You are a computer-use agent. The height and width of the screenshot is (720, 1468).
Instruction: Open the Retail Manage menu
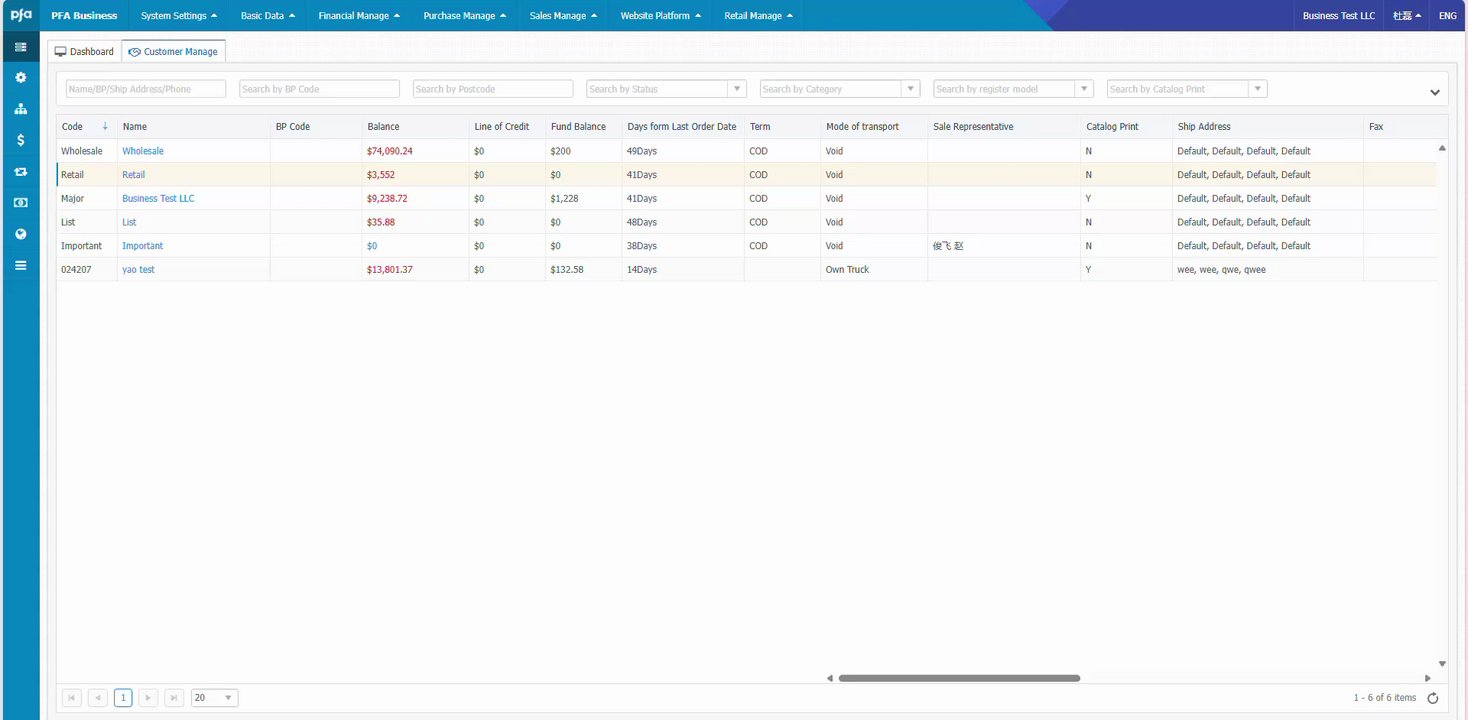[x=758, y=16]
